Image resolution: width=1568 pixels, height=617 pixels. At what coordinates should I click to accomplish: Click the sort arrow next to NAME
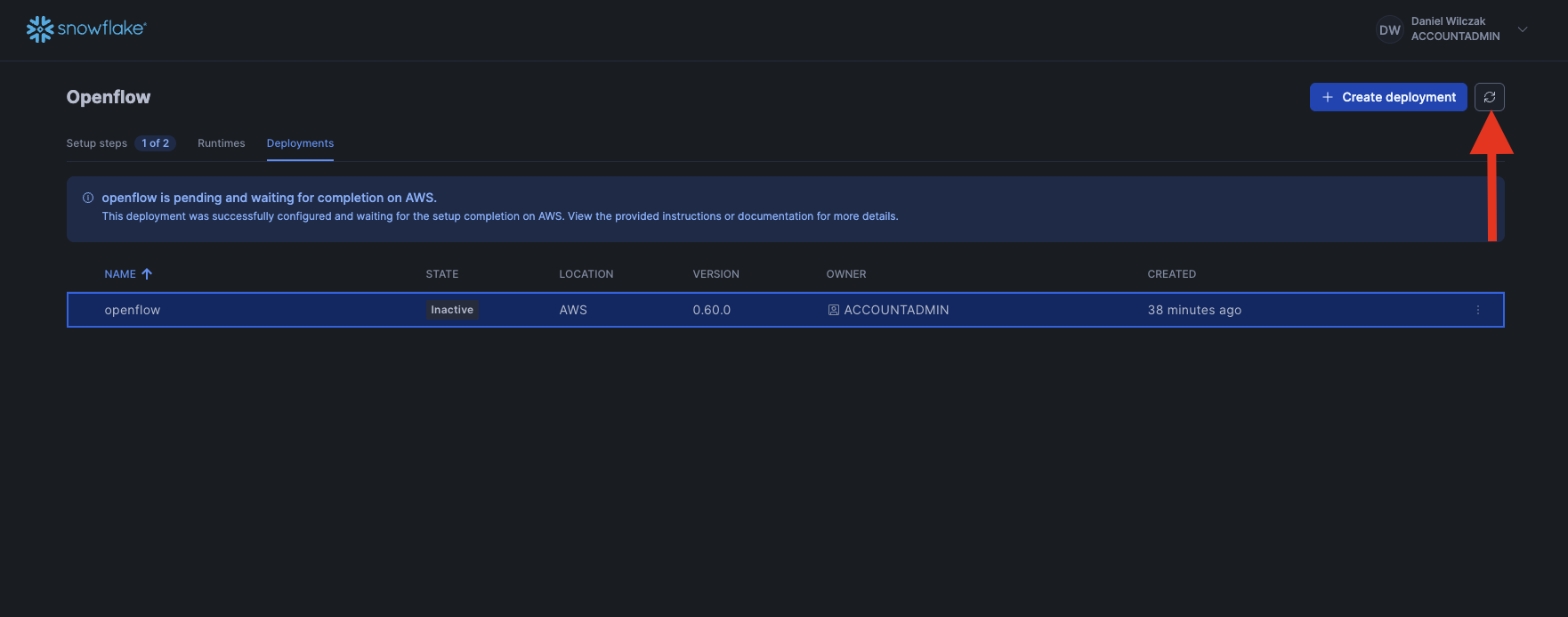147,274
